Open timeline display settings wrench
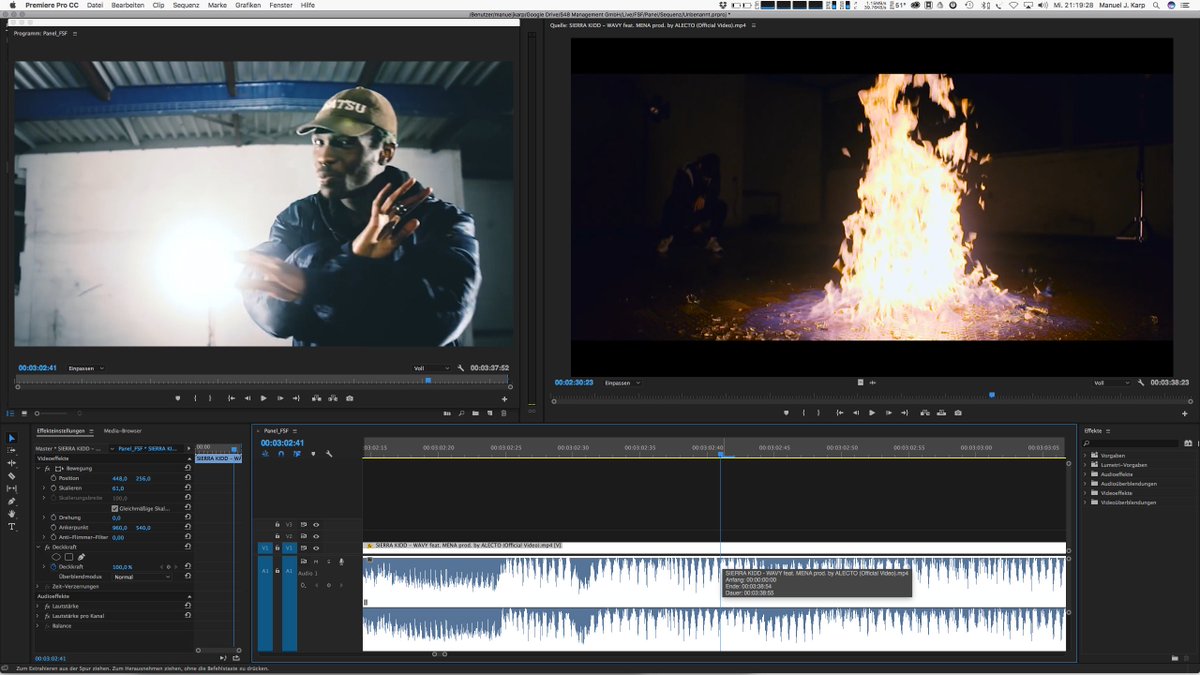The image size is (1200, 675). [x=329, y=454]
